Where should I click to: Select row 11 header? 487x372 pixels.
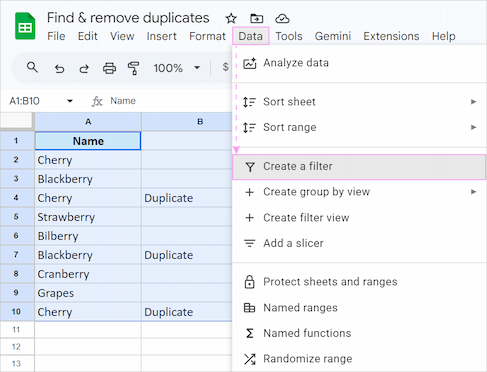pos(17,330)
